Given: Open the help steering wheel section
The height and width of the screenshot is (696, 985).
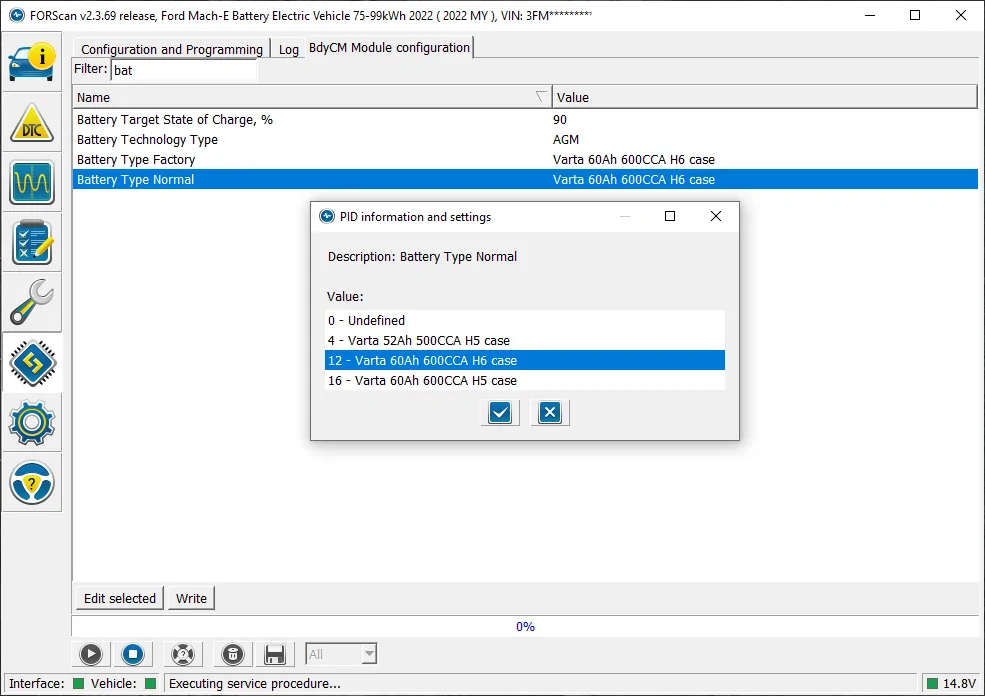Looking at the screenshot, I should tap(31, 483).
